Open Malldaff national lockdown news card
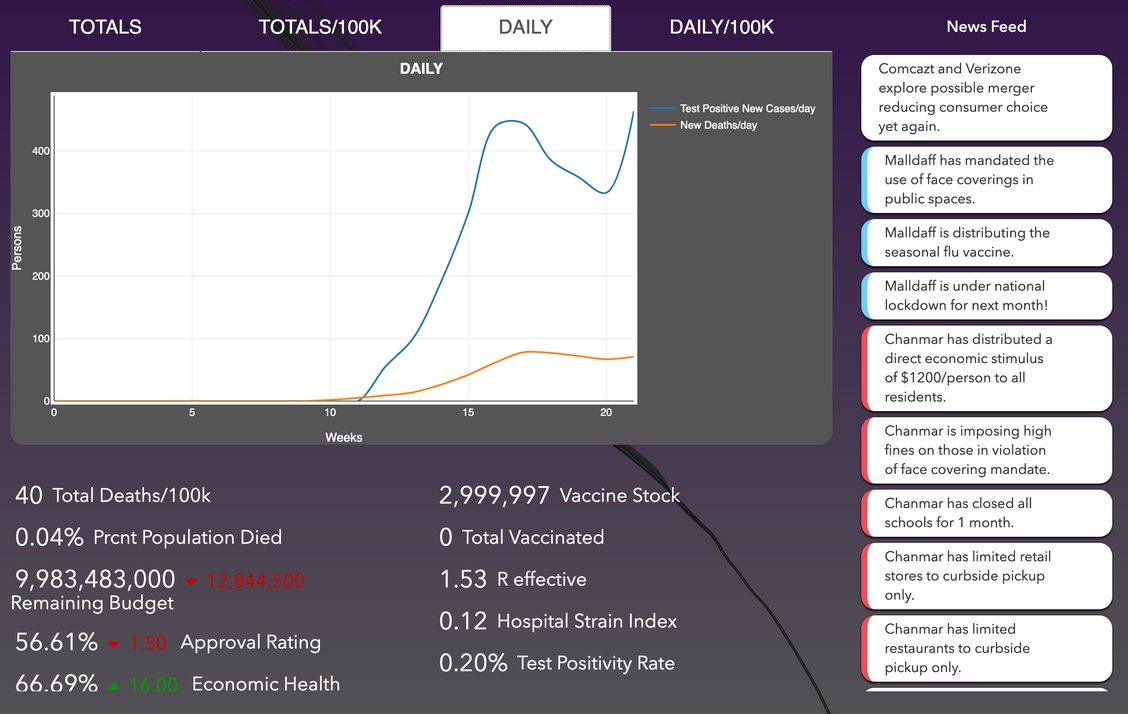Screen dimensions: 1128x714 [x=986, y=296]
